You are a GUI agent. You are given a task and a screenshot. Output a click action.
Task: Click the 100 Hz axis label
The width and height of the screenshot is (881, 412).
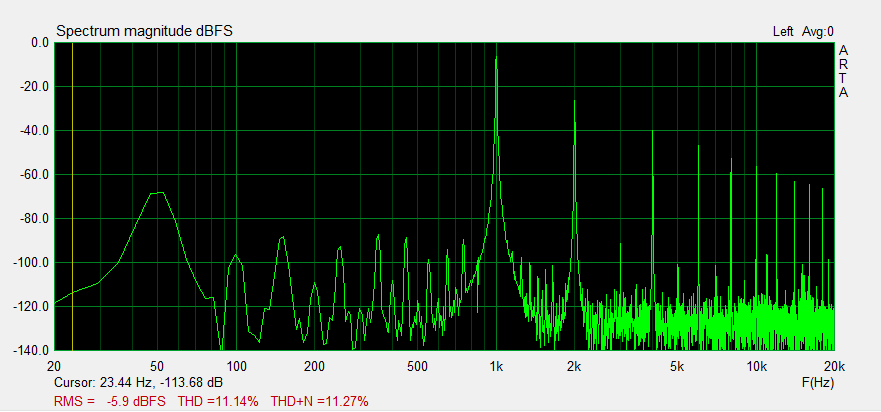tap(236, 367)
